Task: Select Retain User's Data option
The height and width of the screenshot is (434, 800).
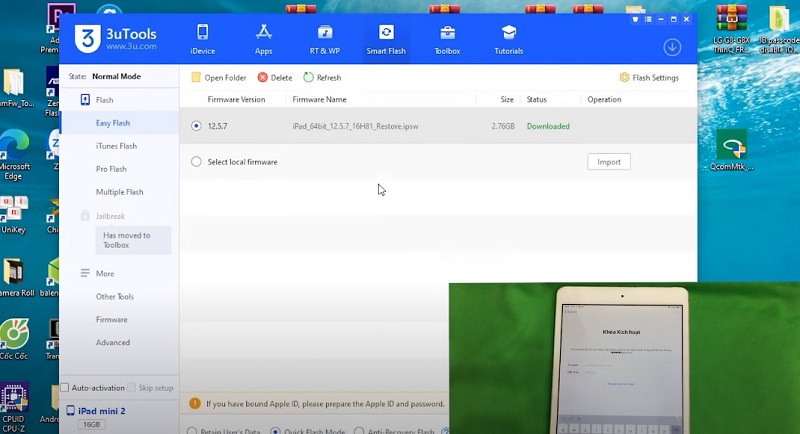Action: (192, 431)
